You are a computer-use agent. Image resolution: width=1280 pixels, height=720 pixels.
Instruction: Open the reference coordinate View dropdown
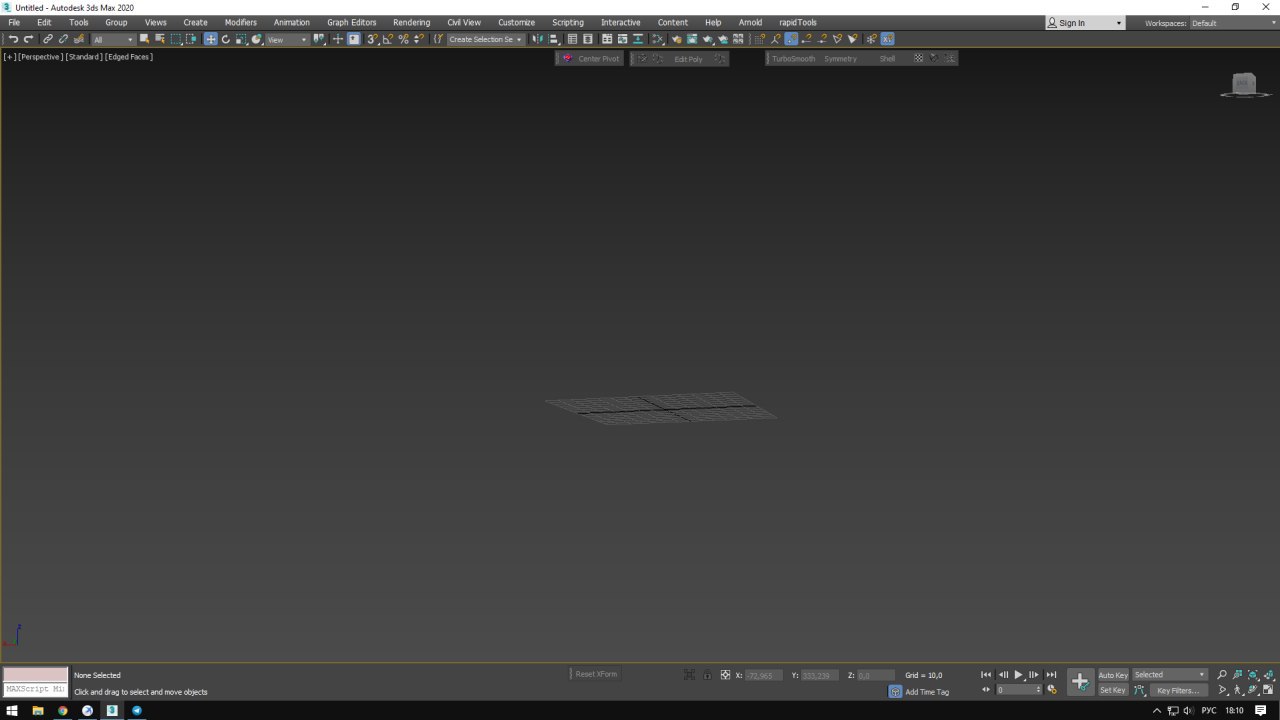(x=287, y=39)
